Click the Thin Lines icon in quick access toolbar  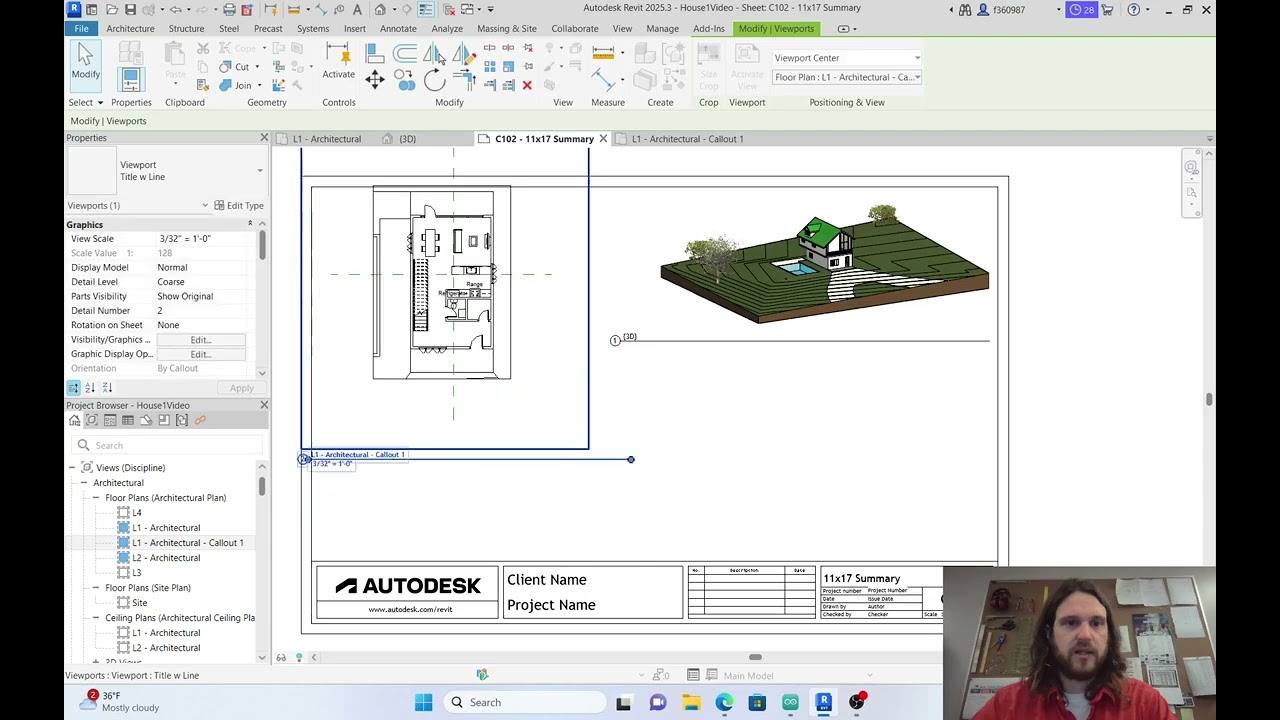pyautogui.click(x=426, y=10)
